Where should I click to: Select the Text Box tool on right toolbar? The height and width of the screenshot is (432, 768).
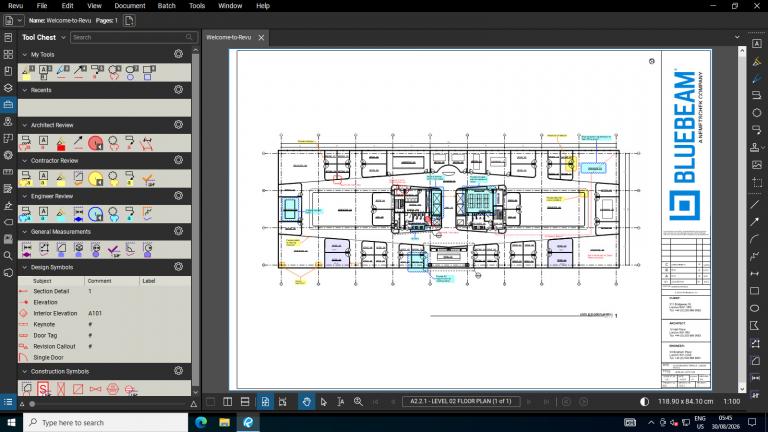757,44
